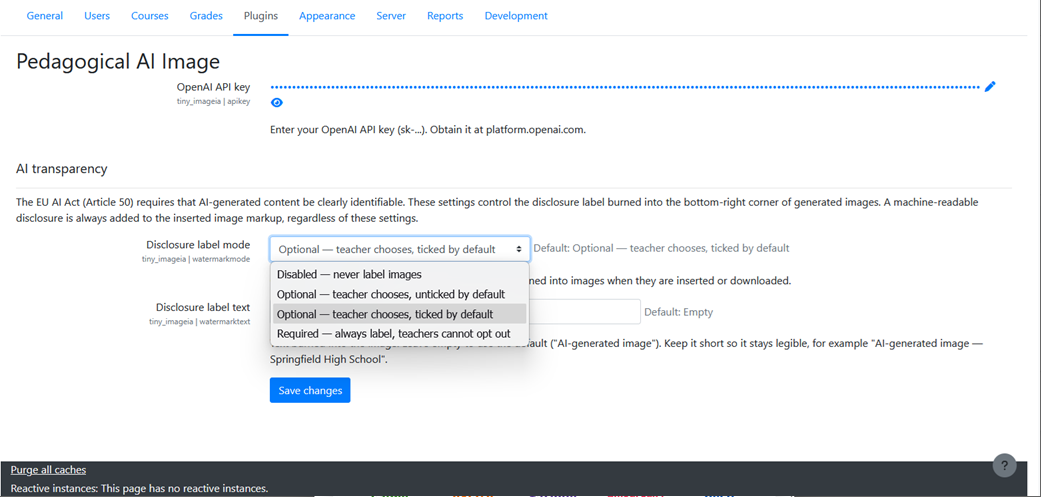This screenshot has height=497, width=1041.
Task: Select highlighted 'ticked by default' list option
Action: pos(399,314)
